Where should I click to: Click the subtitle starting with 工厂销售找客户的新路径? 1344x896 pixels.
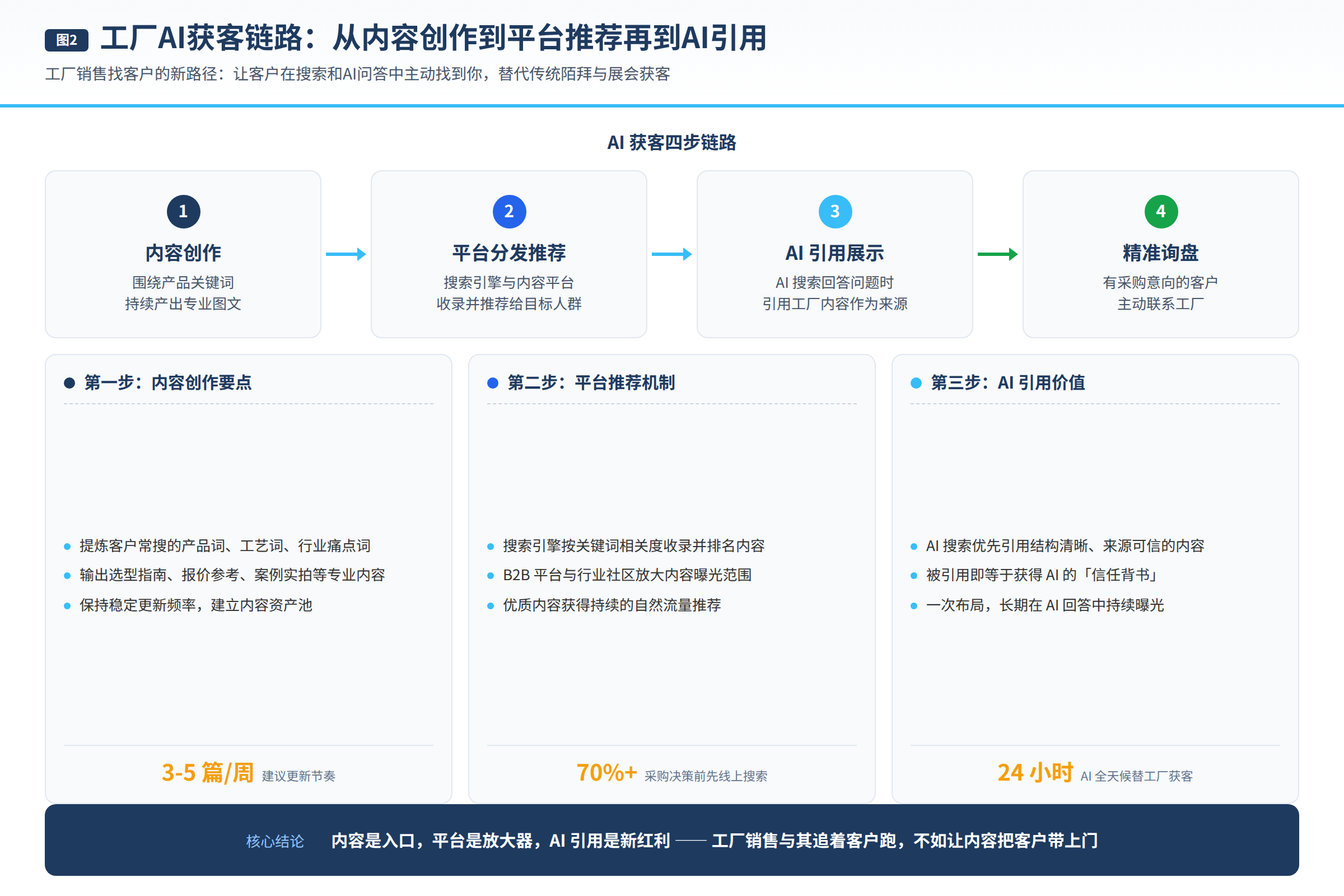pos(358,74)
